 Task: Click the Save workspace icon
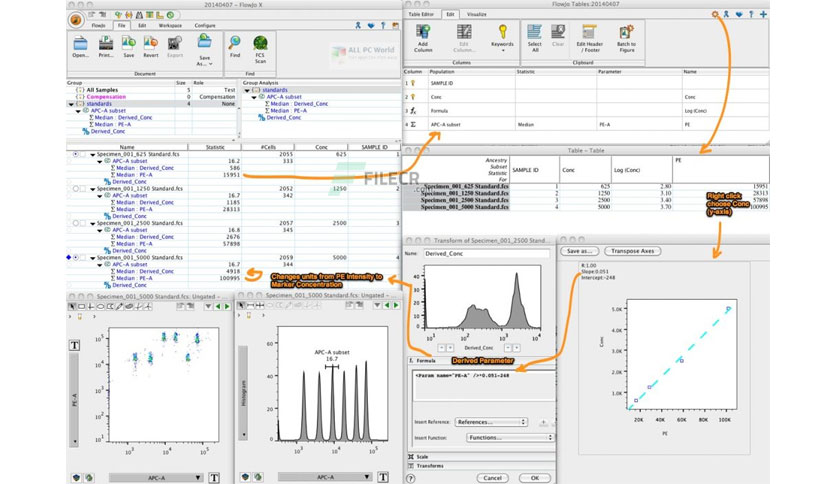pyautogui.click(x=128, y=44)
